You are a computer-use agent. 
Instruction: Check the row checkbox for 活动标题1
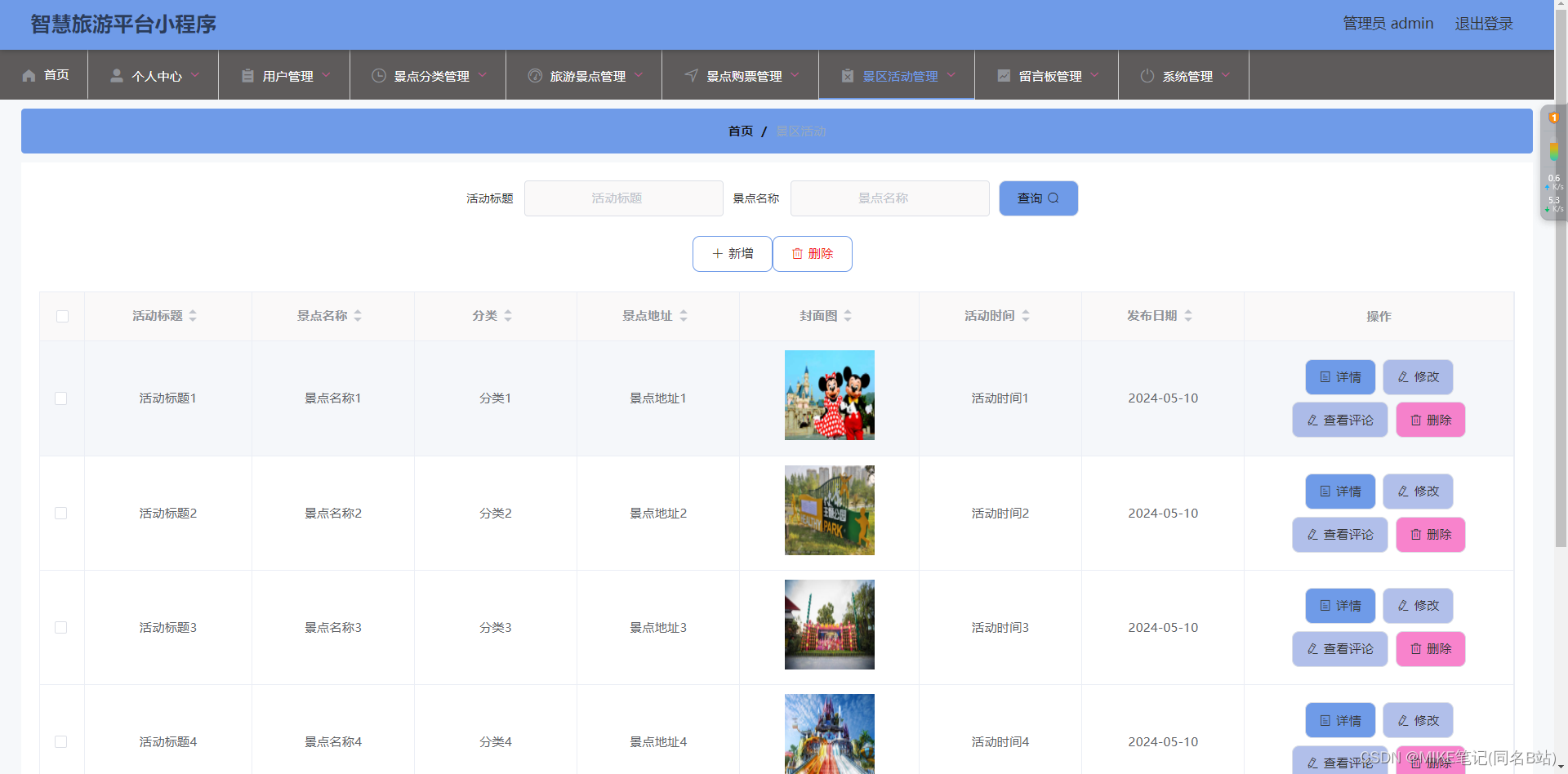(x=61, y=398)
